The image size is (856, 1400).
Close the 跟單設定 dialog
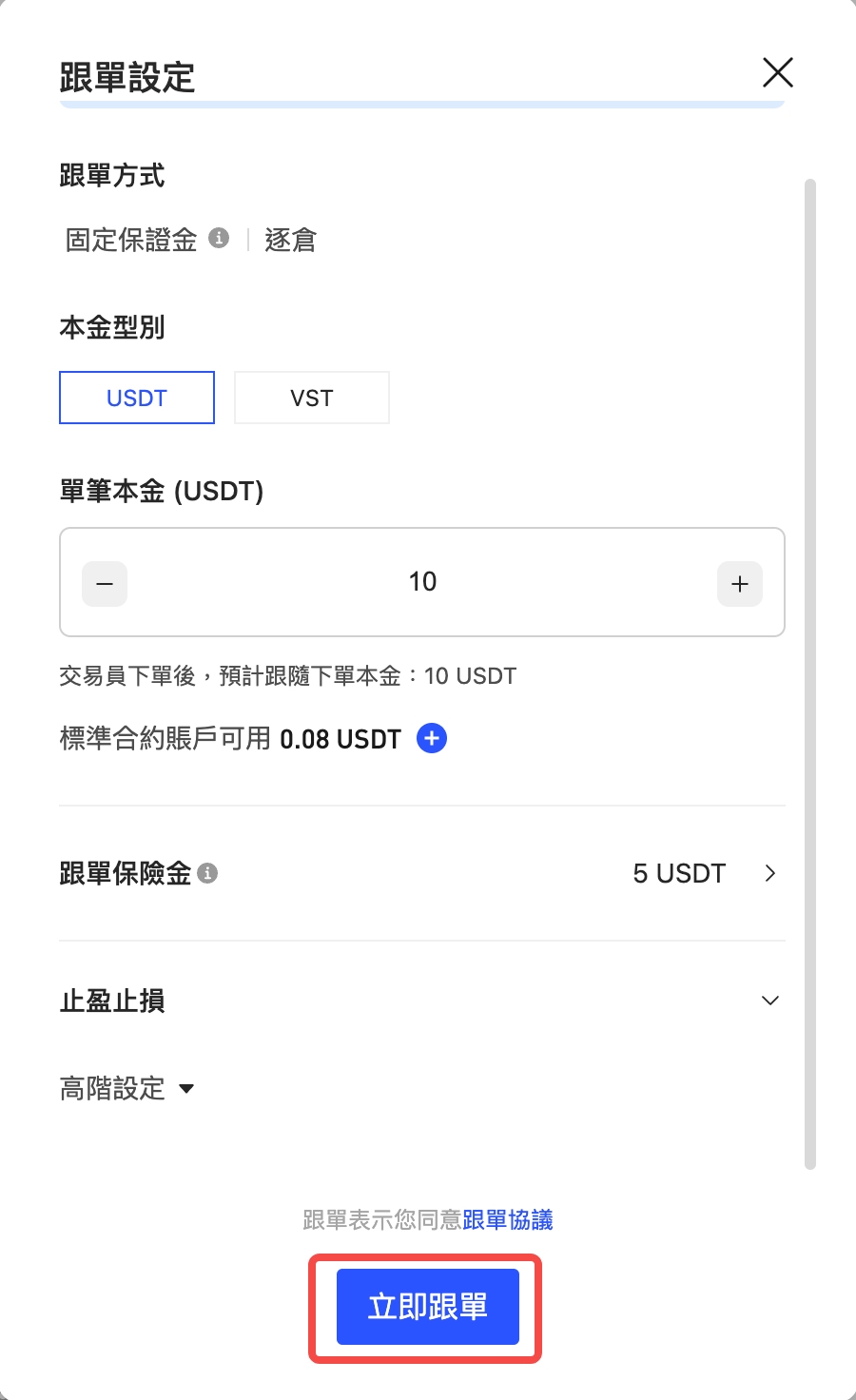click(778, 72)
